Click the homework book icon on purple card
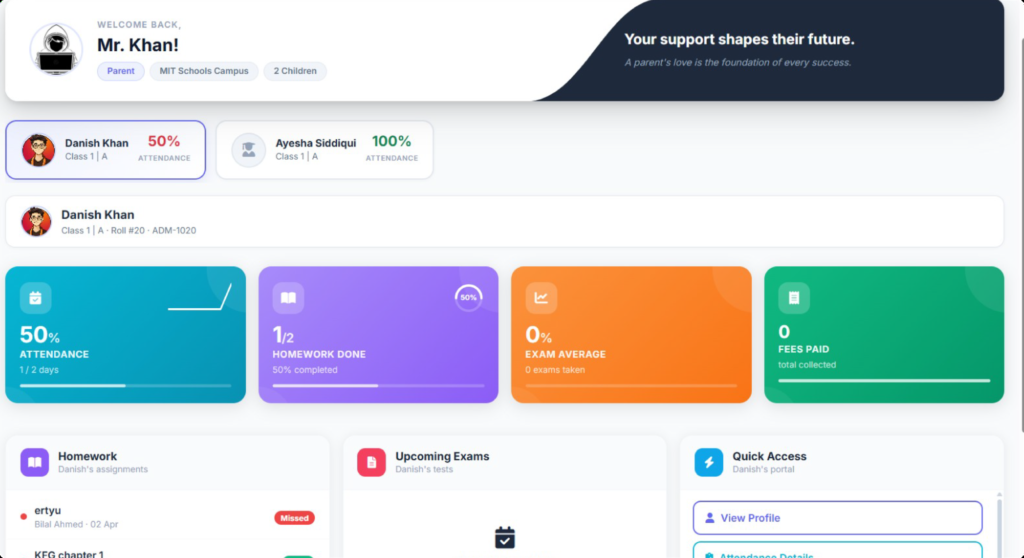Screen dimensions: 1024x558 click(288, 298)
